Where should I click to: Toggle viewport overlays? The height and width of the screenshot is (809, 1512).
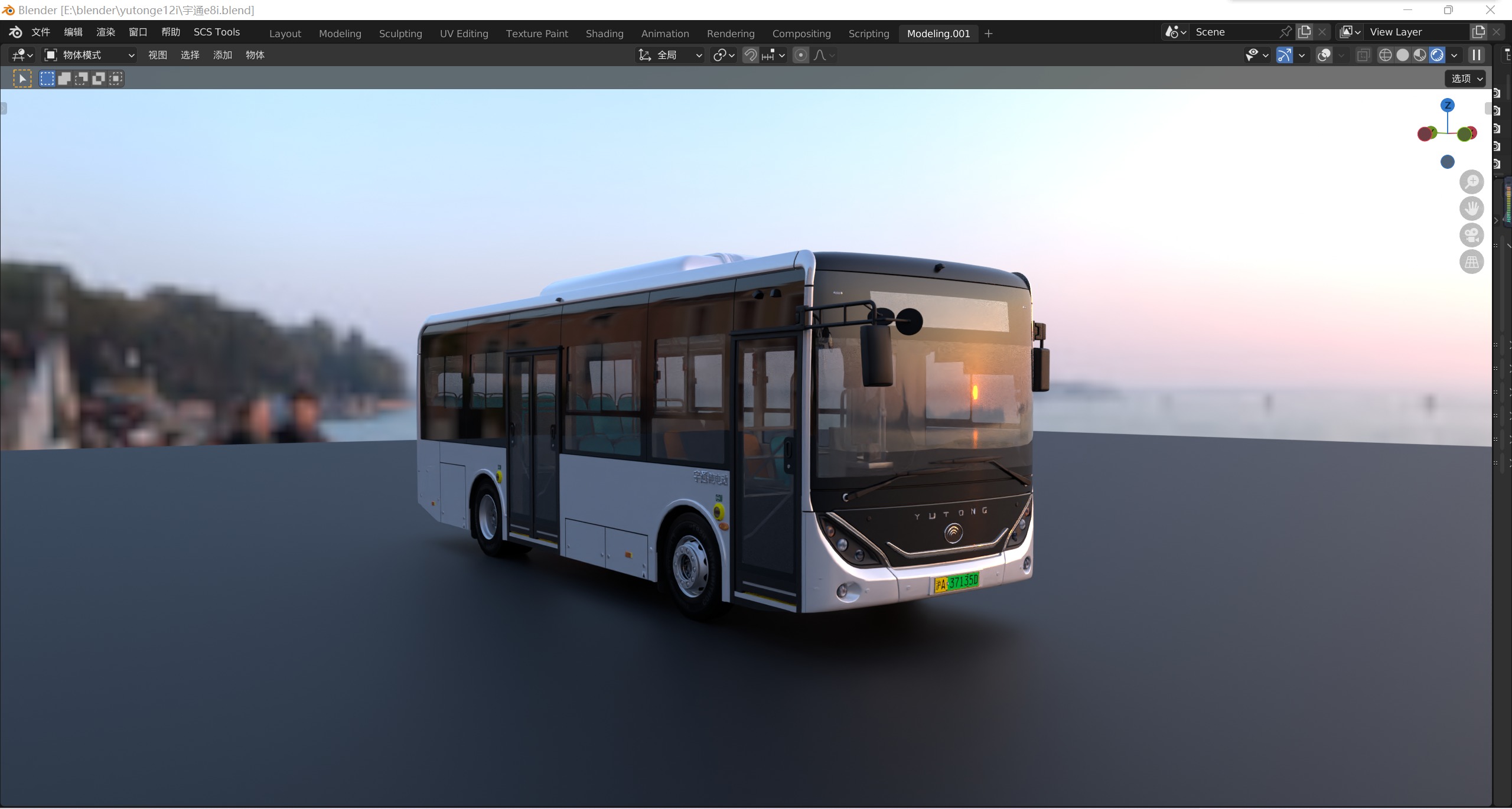click(x=1324, y=55)
